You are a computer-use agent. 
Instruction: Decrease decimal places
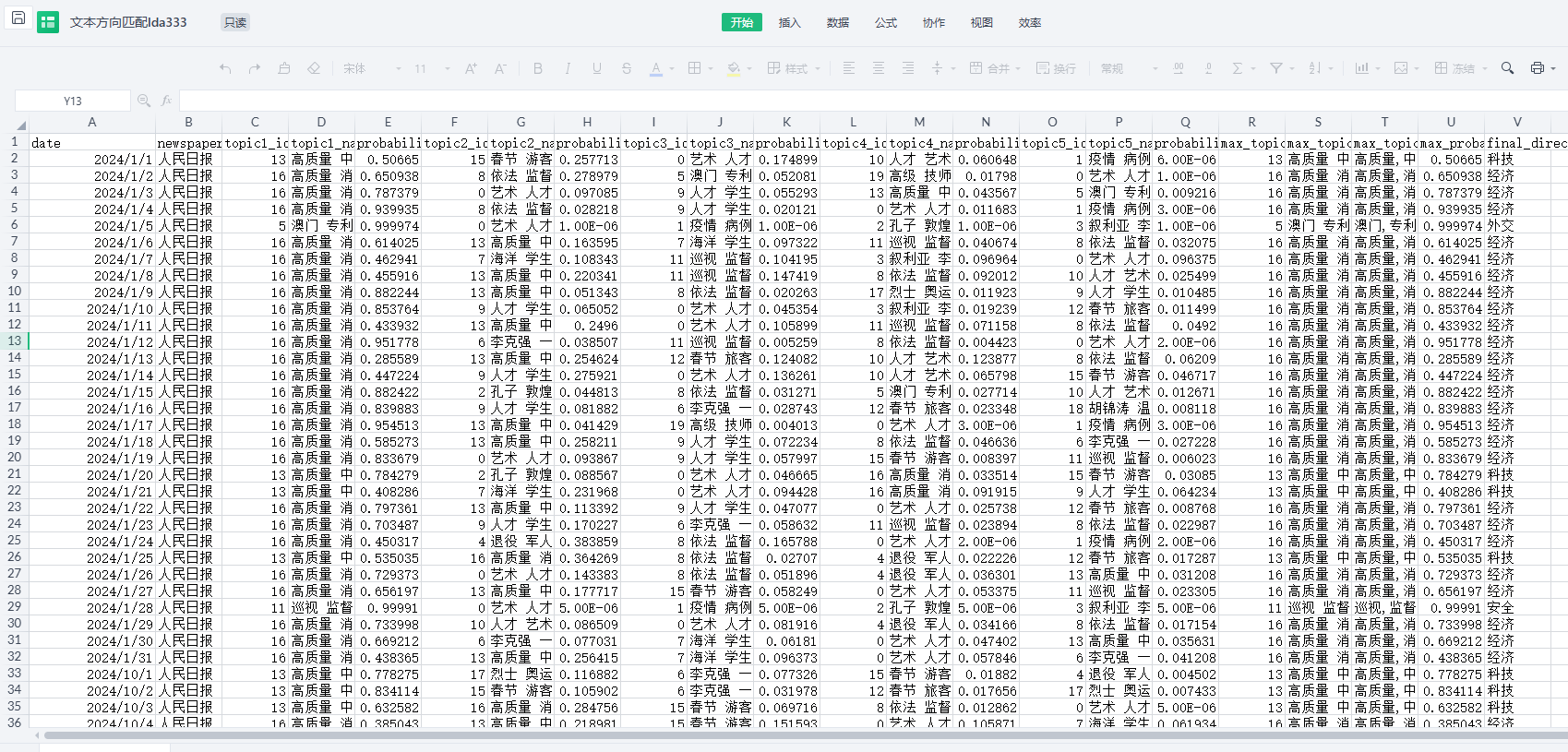[x=1208, y=68]
